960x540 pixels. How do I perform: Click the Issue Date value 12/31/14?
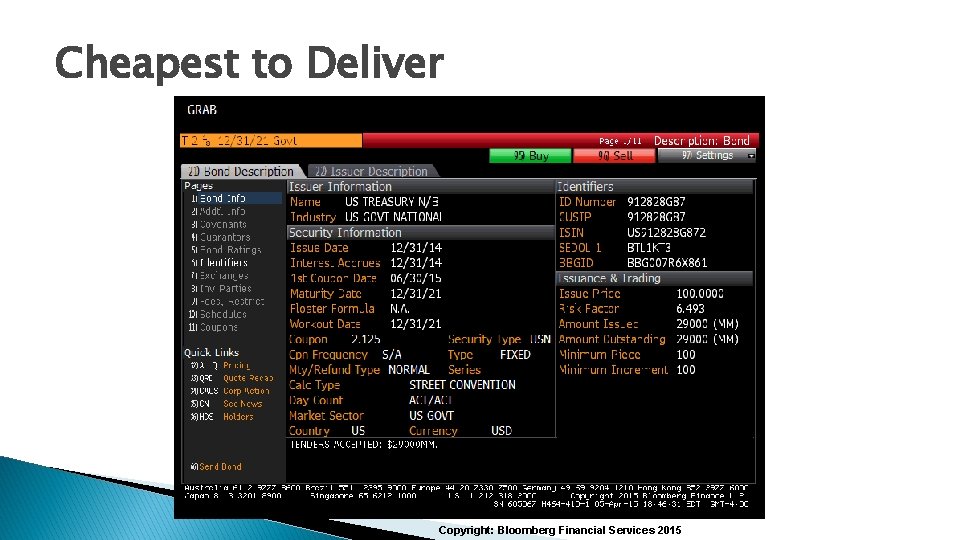[416, 248]
